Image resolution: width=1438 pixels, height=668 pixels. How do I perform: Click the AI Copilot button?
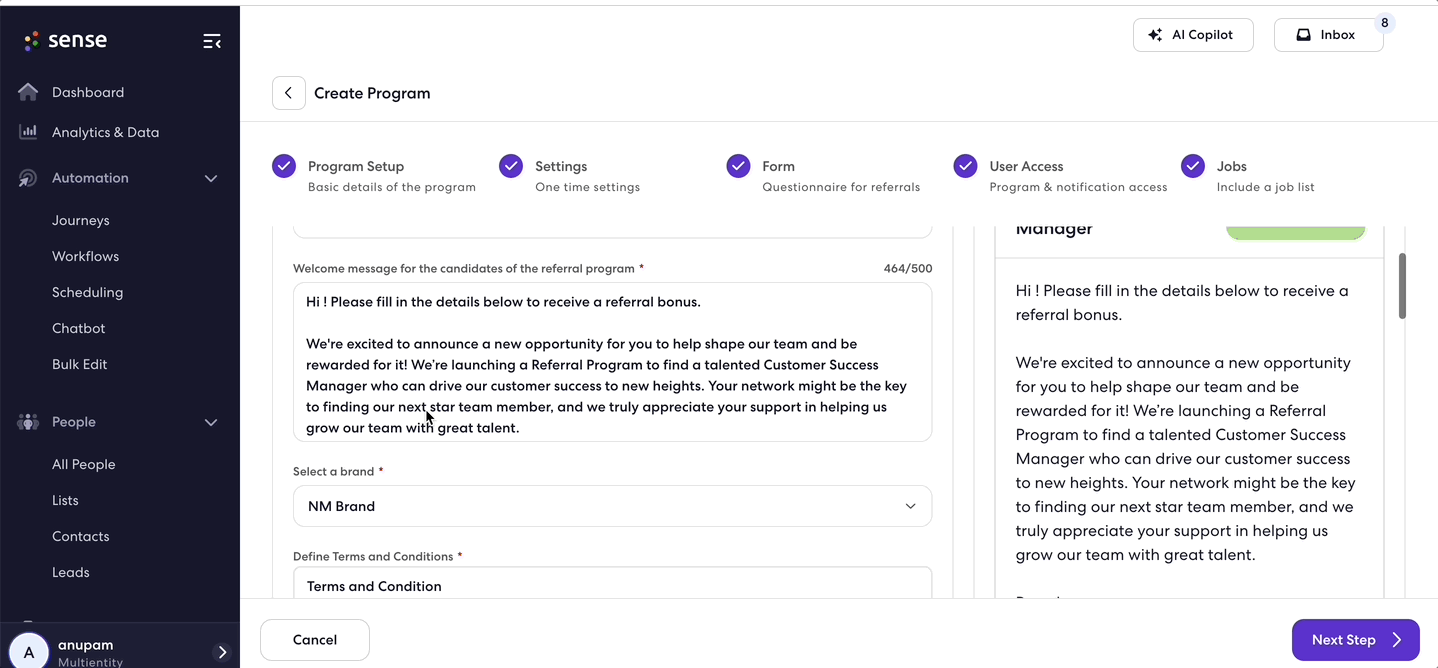1193,35
